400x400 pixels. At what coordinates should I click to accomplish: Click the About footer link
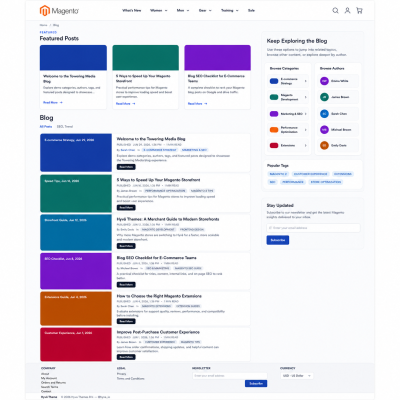[45, 374]
